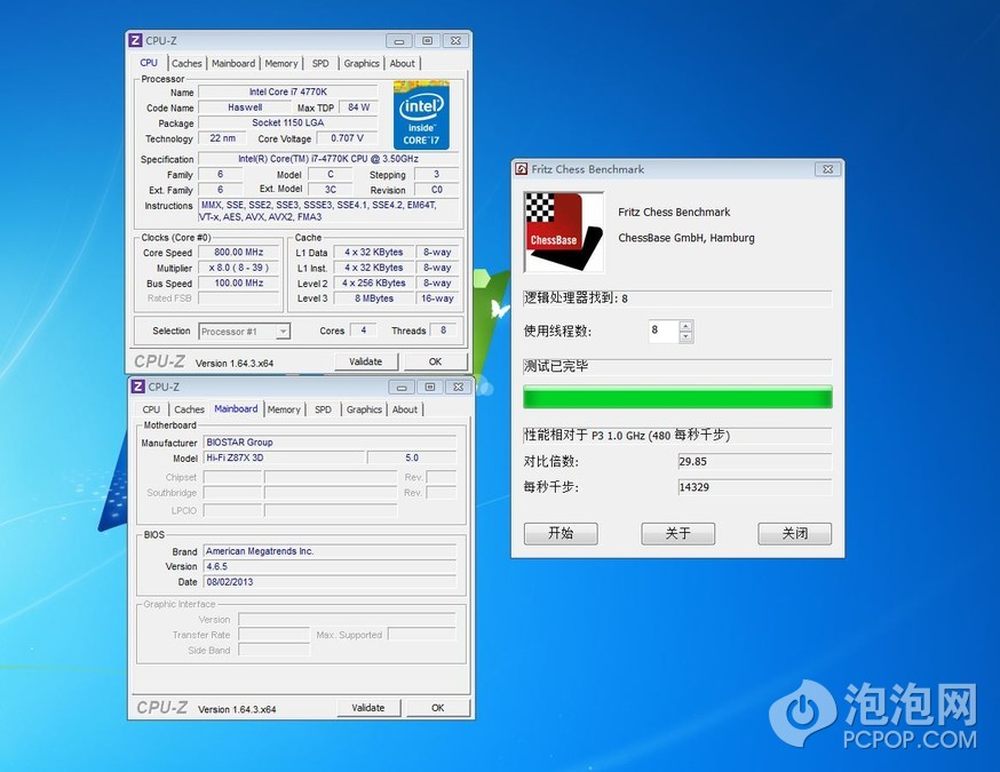
Task: Open Graphics tab in lower CPU-Z window
Action: (x=364, y=410)
